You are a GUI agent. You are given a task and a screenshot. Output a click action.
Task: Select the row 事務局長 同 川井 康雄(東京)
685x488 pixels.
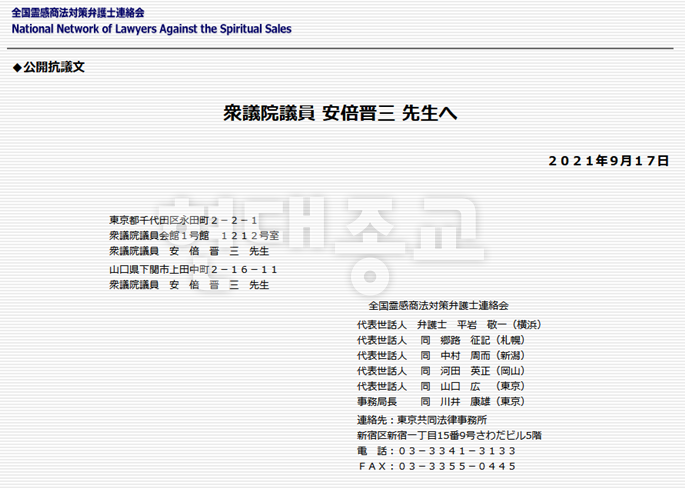(441, 401)
